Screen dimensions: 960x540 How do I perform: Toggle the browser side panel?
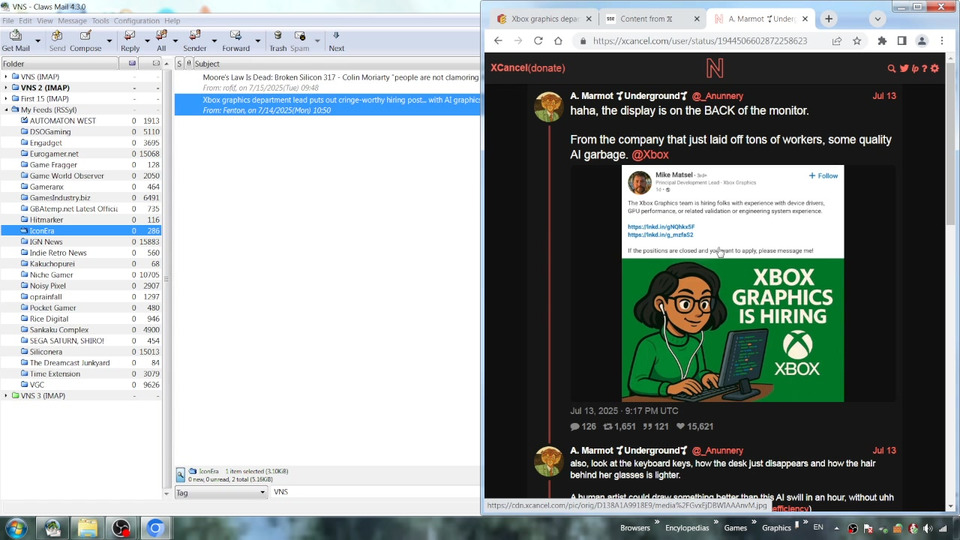902,41
